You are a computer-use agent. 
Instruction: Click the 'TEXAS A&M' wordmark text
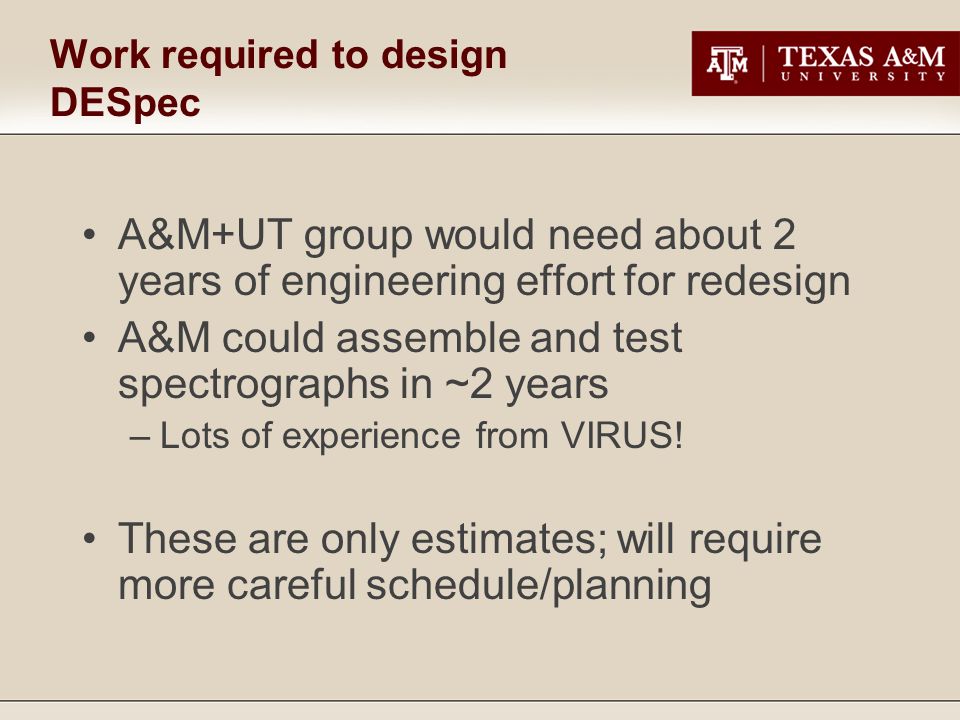(x=861, y=57)
